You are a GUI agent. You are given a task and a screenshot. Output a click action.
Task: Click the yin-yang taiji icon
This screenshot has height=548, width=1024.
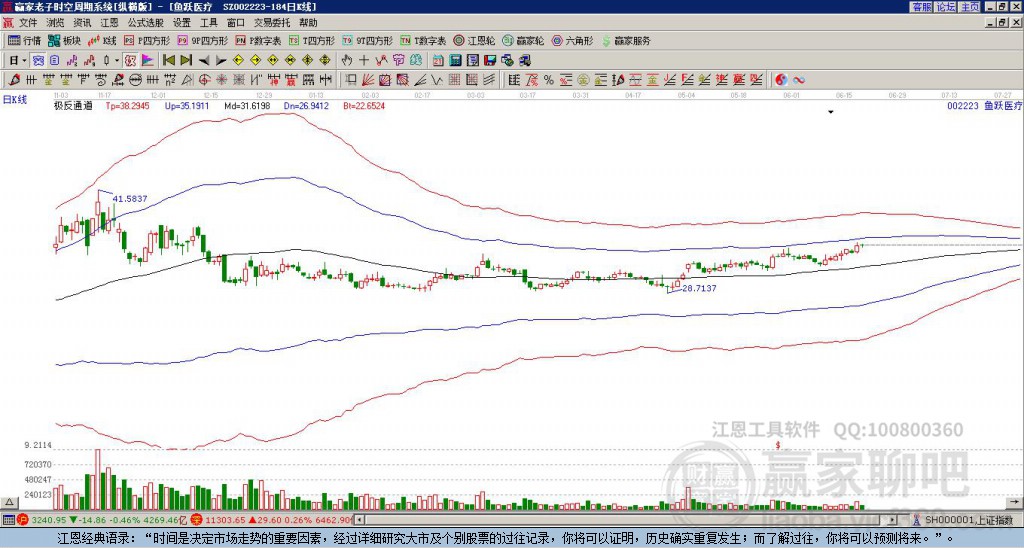781,80
